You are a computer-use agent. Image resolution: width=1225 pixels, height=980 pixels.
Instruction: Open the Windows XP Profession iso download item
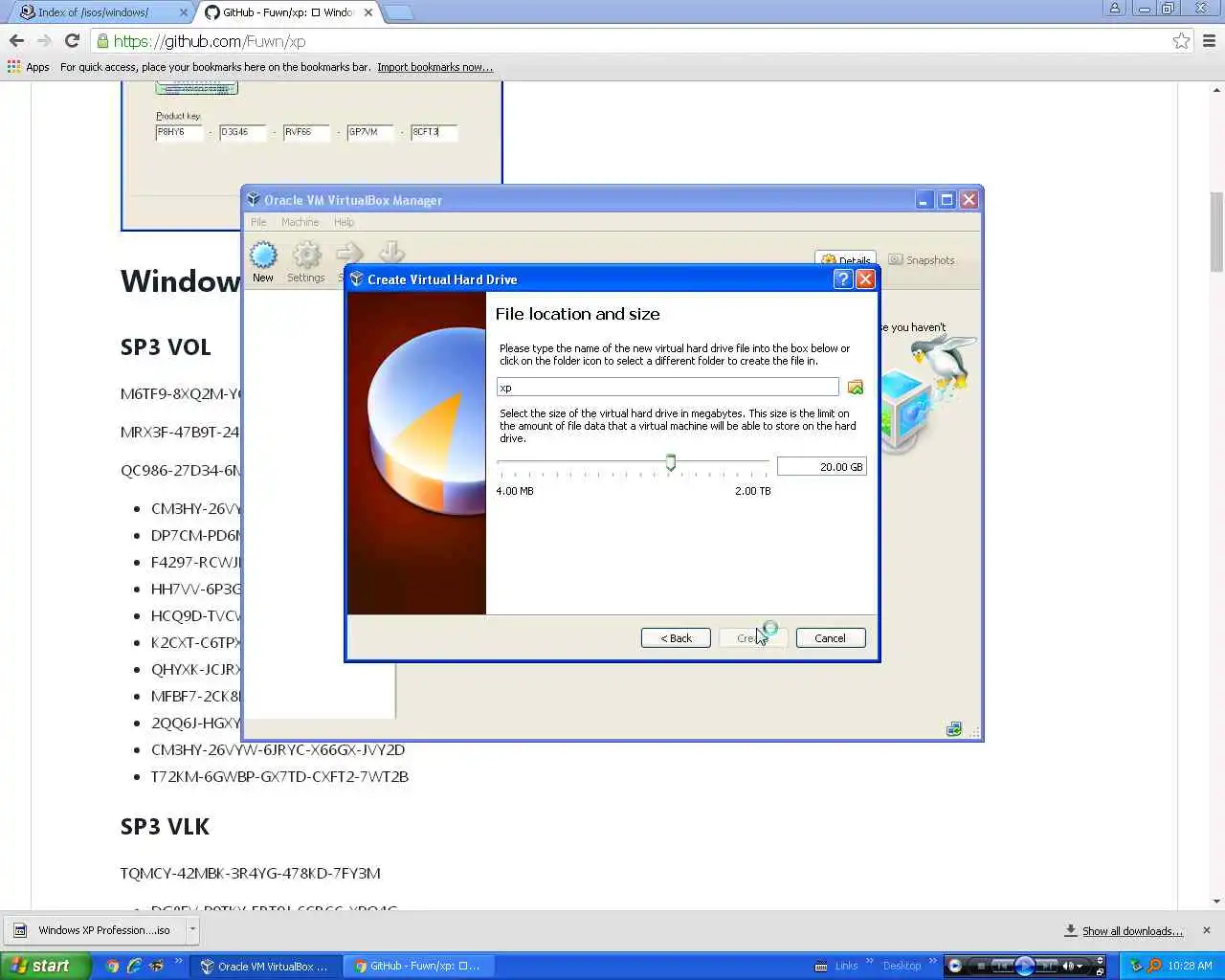coord(94,929)
